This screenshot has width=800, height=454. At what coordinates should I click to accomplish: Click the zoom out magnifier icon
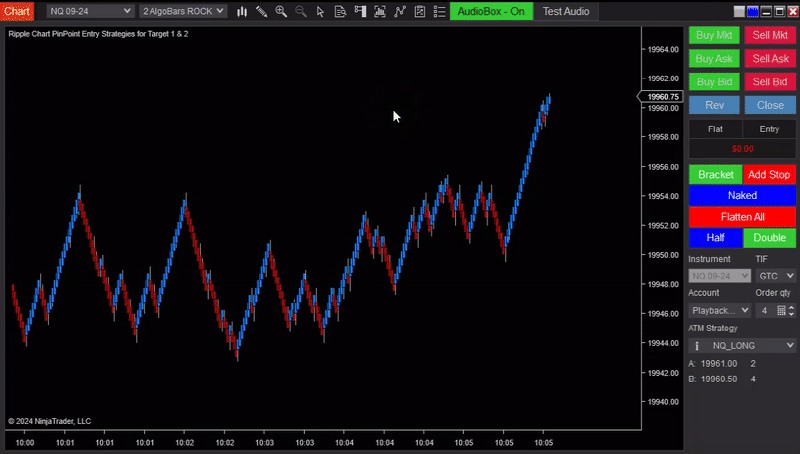pos(301,11)
